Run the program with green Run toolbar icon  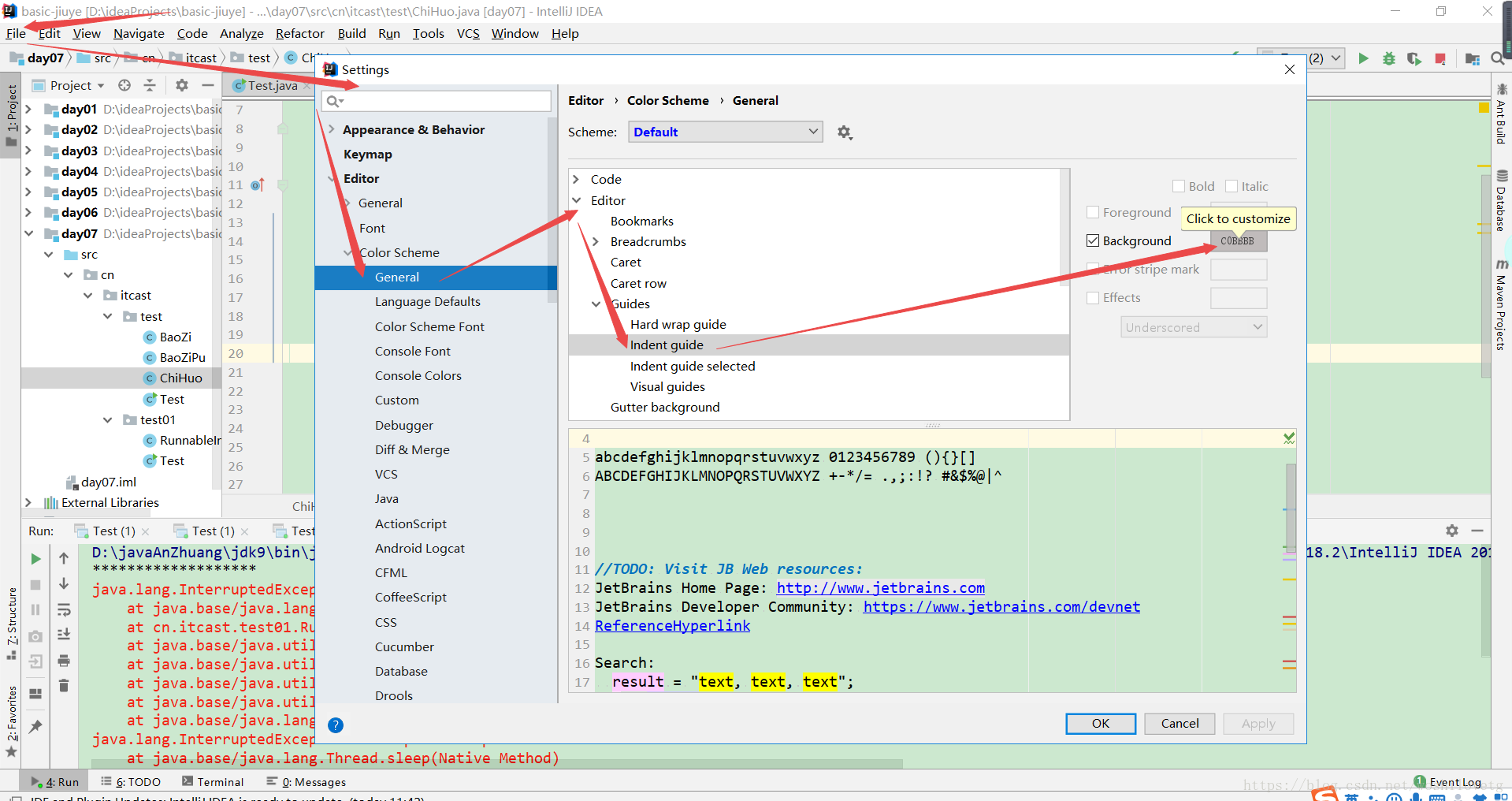click(x=1363, y=58)
